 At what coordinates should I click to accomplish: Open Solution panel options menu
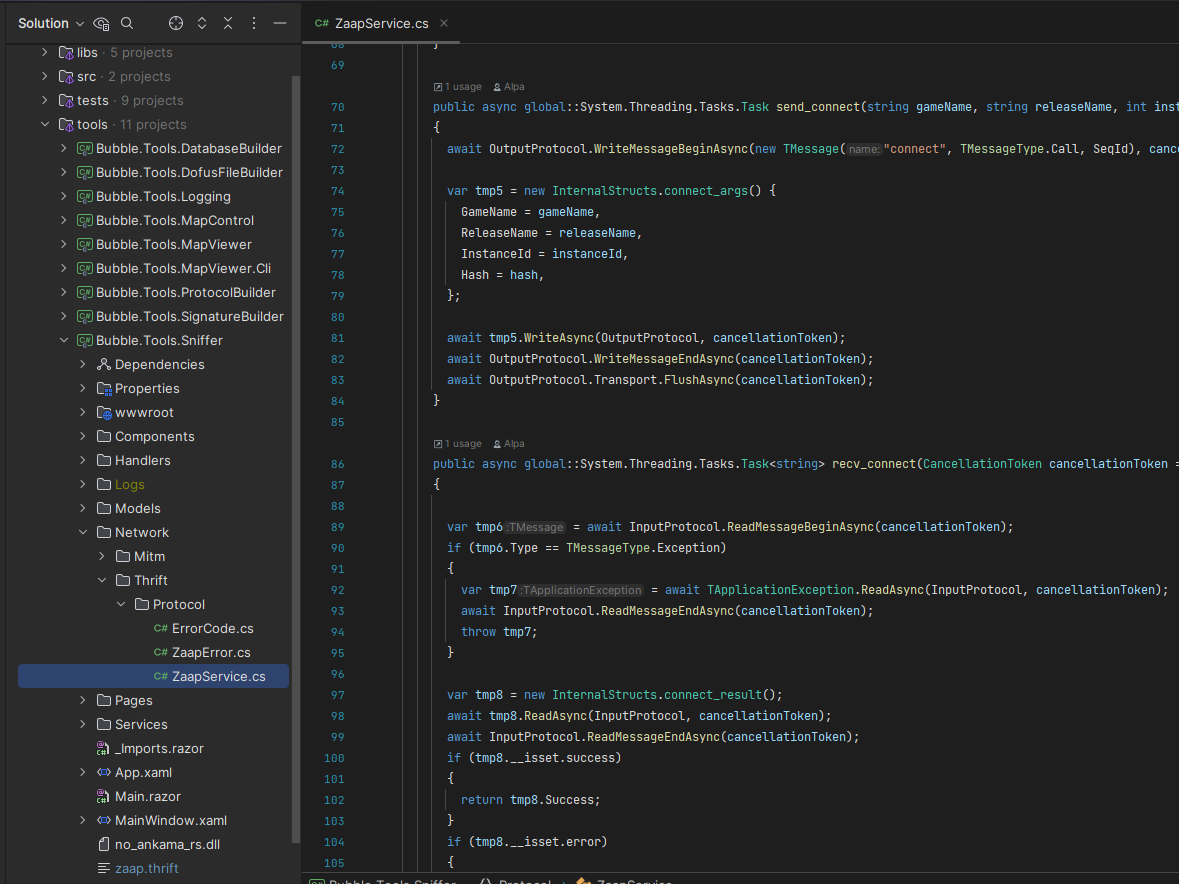click(254, 23)
